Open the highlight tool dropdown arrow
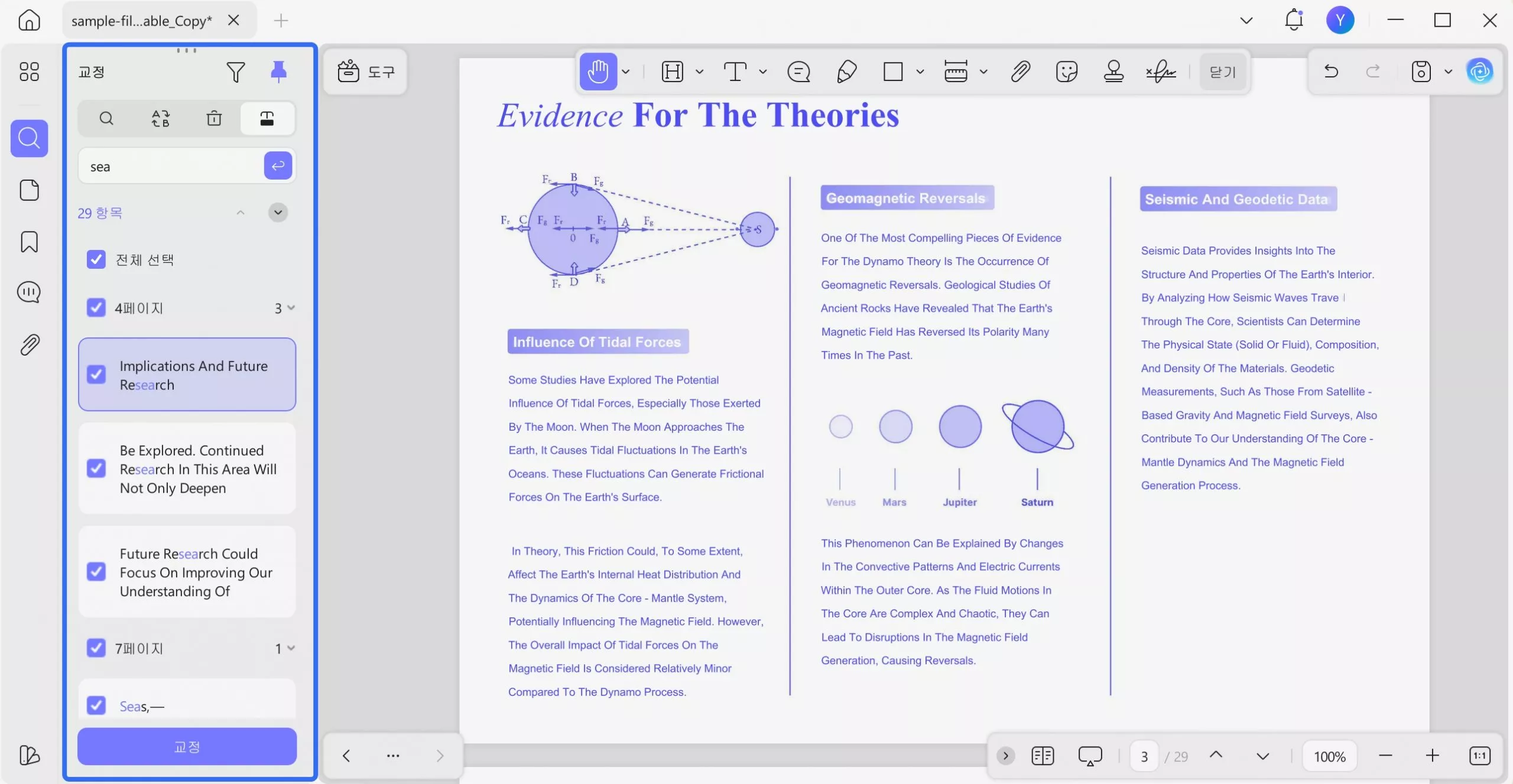This screenshot has width=1513, height=784. pos(700,72)
